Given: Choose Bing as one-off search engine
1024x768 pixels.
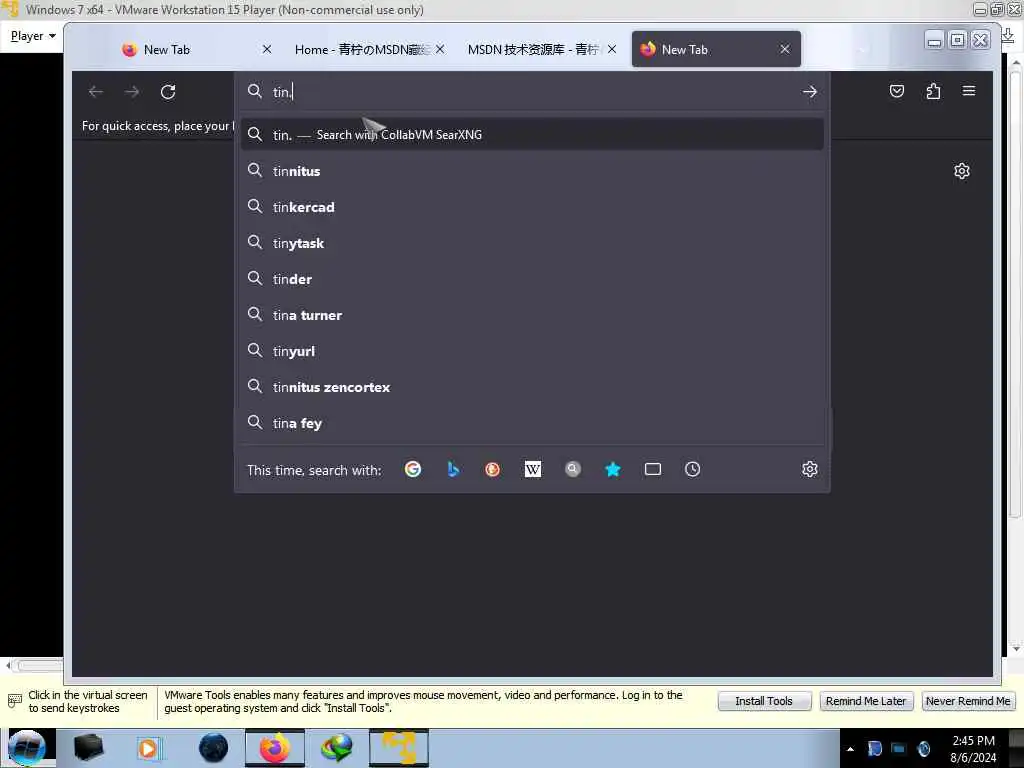Looking at the screenshot, I should pyautogui.click(x=453, y=469).
